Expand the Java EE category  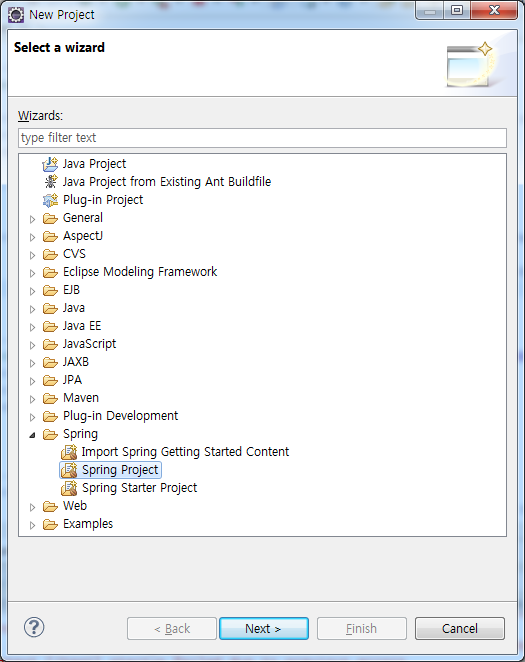click(x=32, y=327)
